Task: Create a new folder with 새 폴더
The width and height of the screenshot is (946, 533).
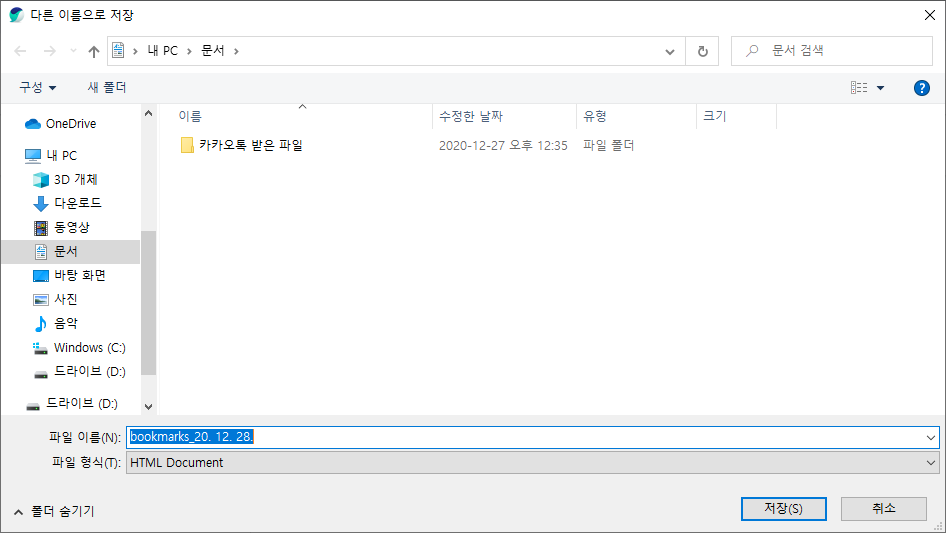Action: click(x=107, y=88)
